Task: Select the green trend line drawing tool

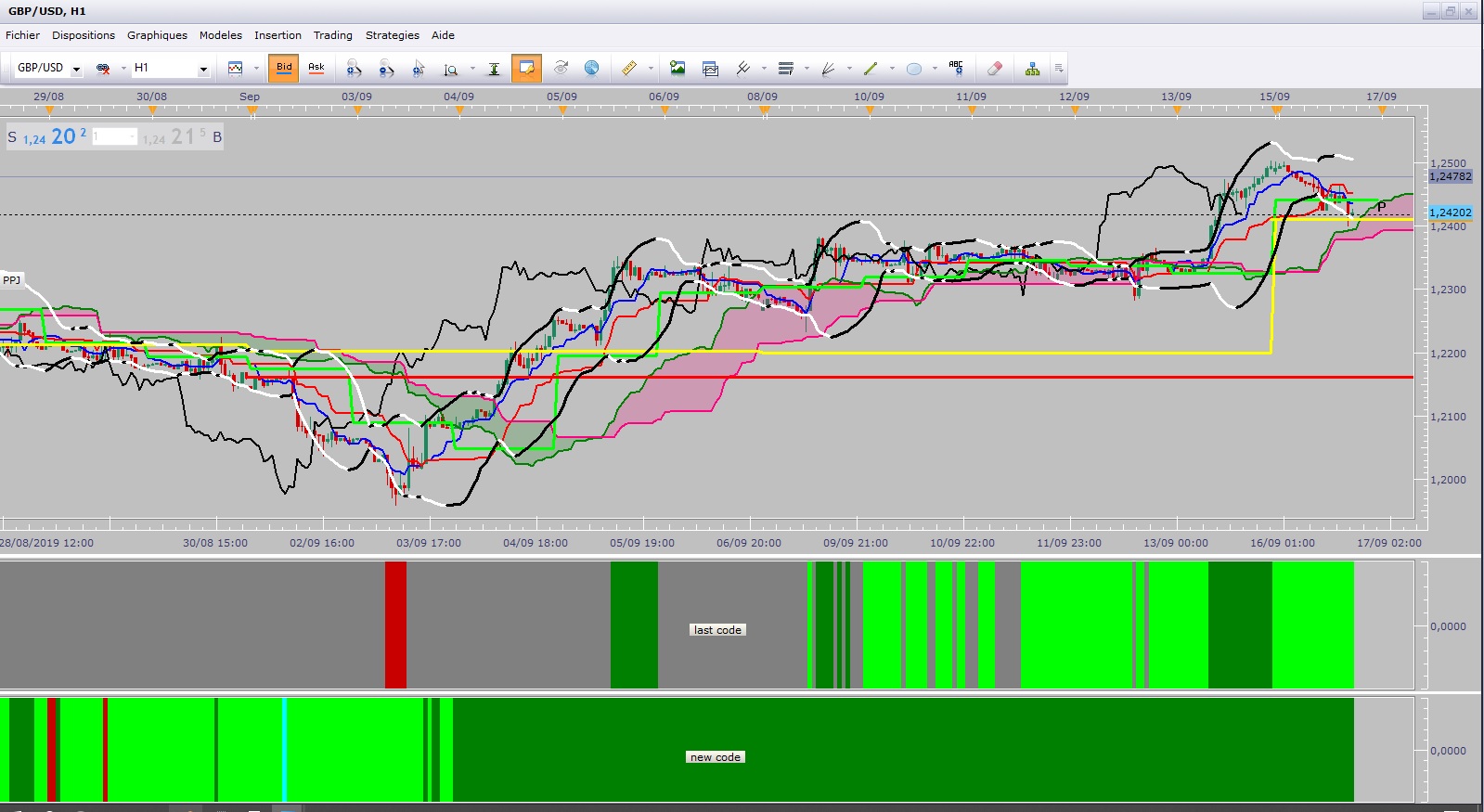Action: coord(871,68)
